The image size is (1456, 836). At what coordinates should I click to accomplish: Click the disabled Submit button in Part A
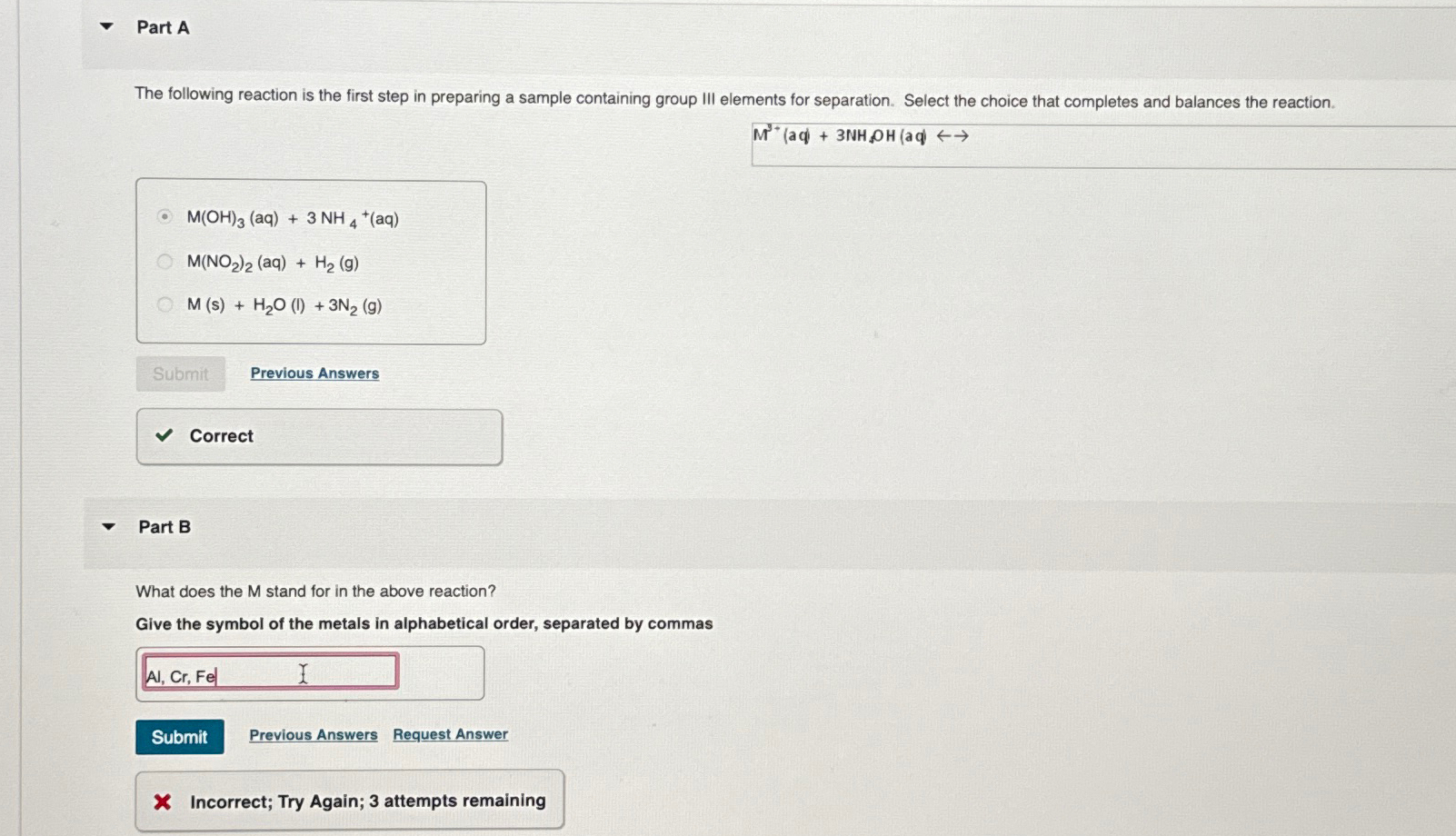(x=180, y=373)
